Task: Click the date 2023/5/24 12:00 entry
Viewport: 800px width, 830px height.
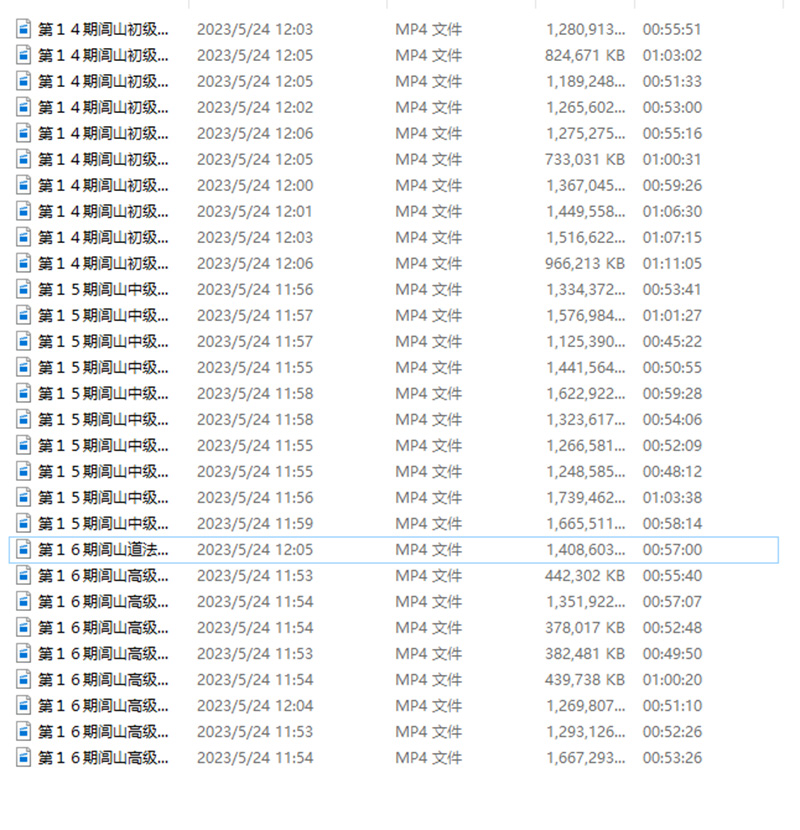Action: pos(255,185)
